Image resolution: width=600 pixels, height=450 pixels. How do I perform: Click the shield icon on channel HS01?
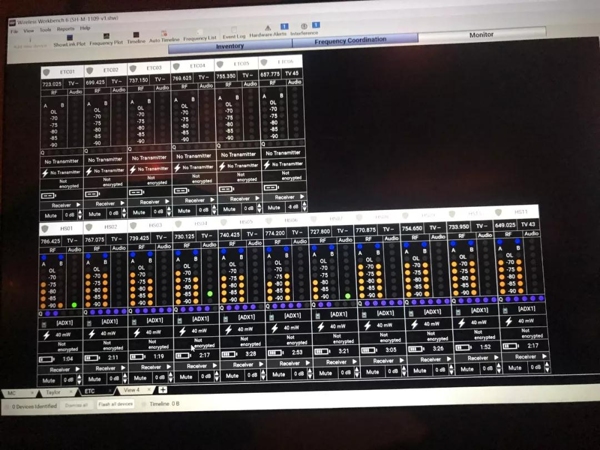(45, 229)
